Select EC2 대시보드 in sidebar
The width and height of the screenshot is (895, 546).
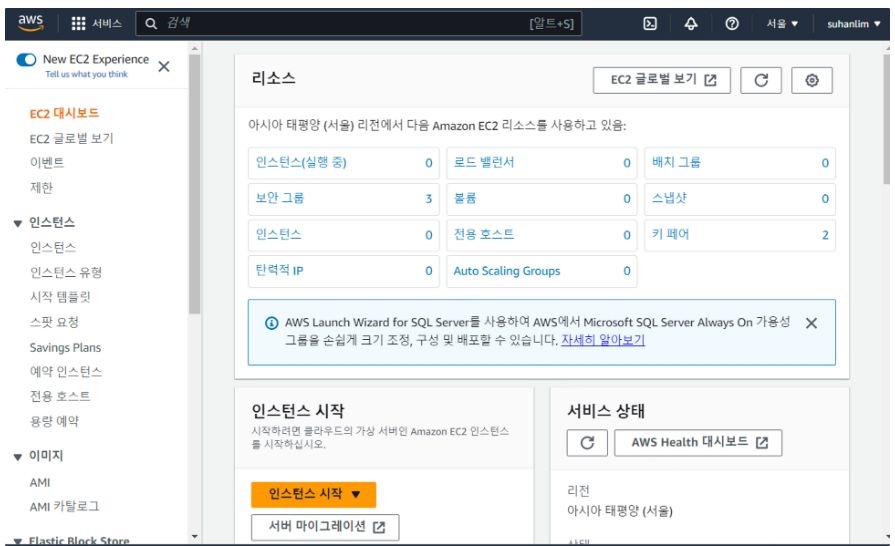64,113
